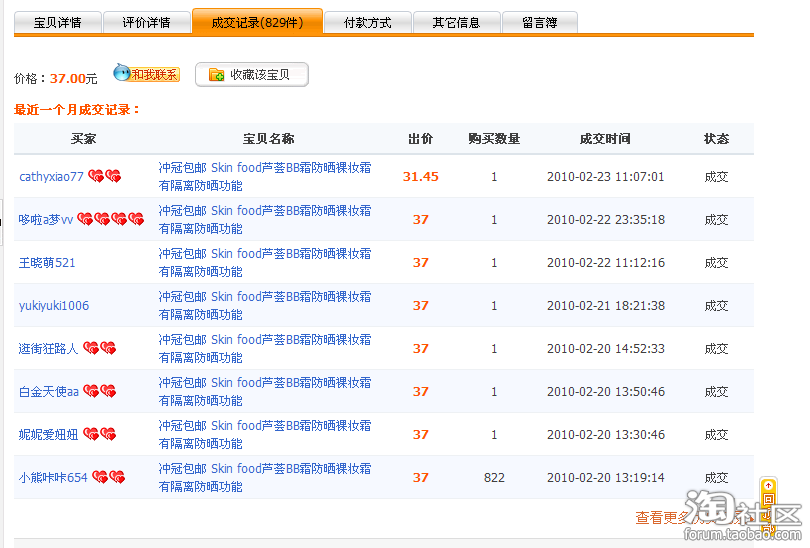Click the yellow back-to-top arrow icon
810x548 pixels.
[x=768, y=486]
